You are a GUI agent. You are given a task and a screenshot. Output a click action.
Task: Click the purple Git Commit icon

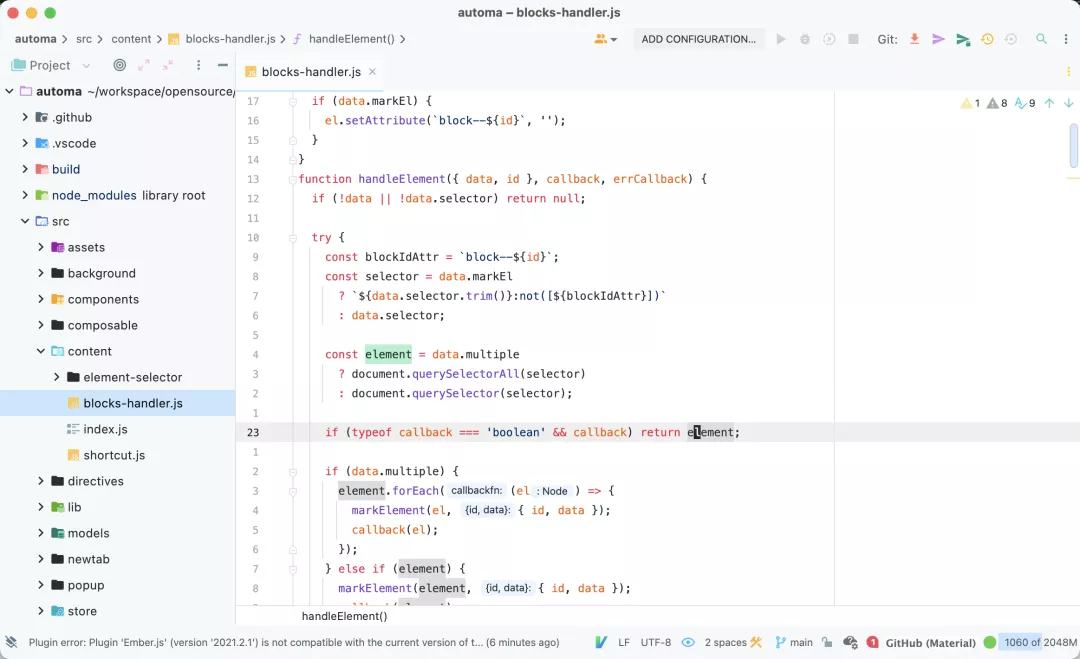click(938, 39)
